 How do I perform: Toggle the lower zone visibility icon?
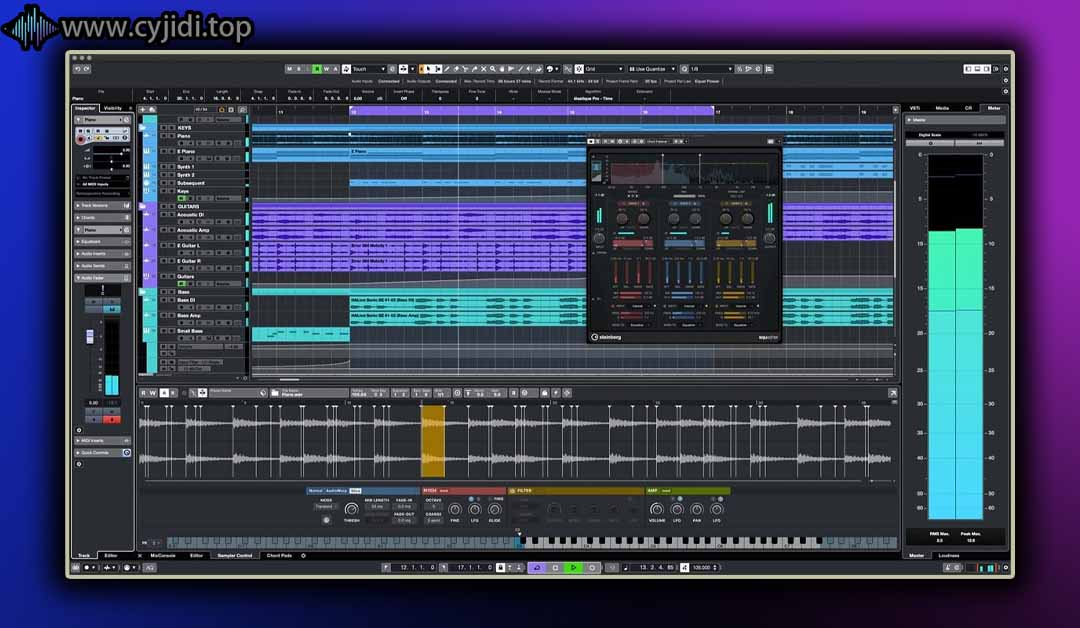[x=977, y=69]
